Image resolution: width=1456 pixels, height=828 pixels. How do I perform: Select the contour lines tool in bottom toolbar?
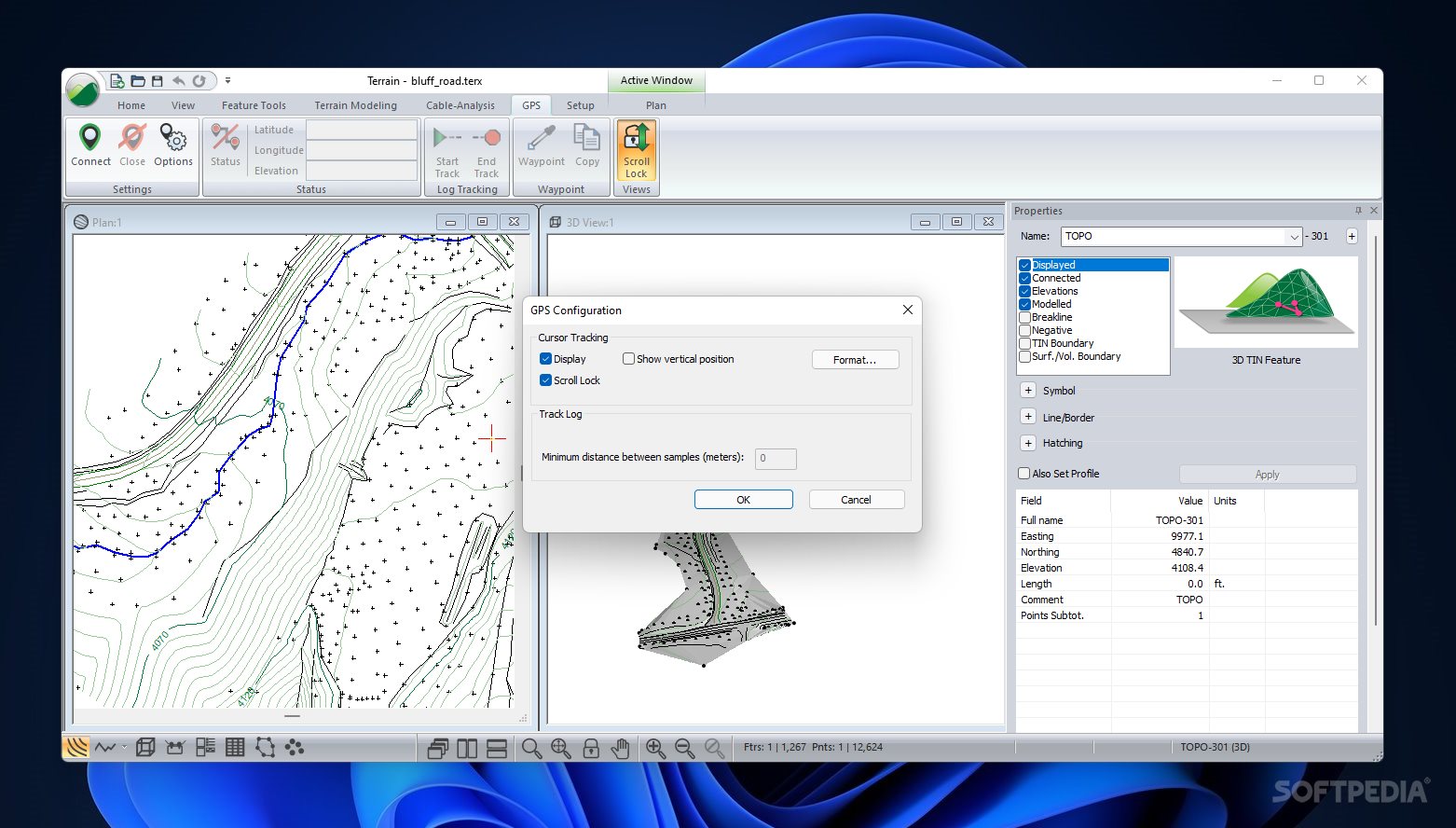coord(76,747)
